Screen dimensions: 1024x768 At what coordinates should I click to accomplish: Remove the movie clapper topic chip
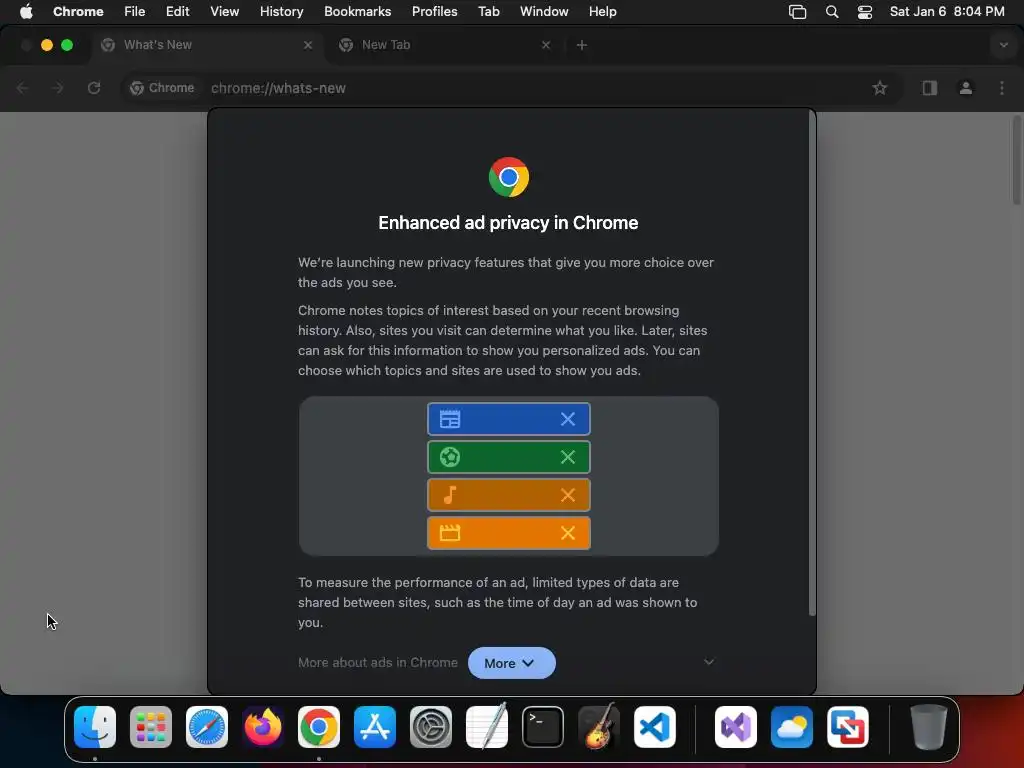pos(568,533)
